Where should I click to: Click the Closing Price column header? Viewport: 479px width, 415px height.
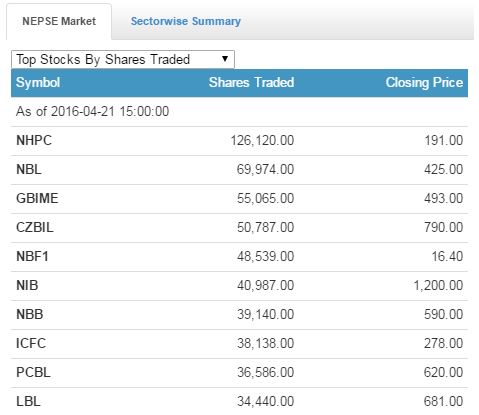(x=424, y=83)
